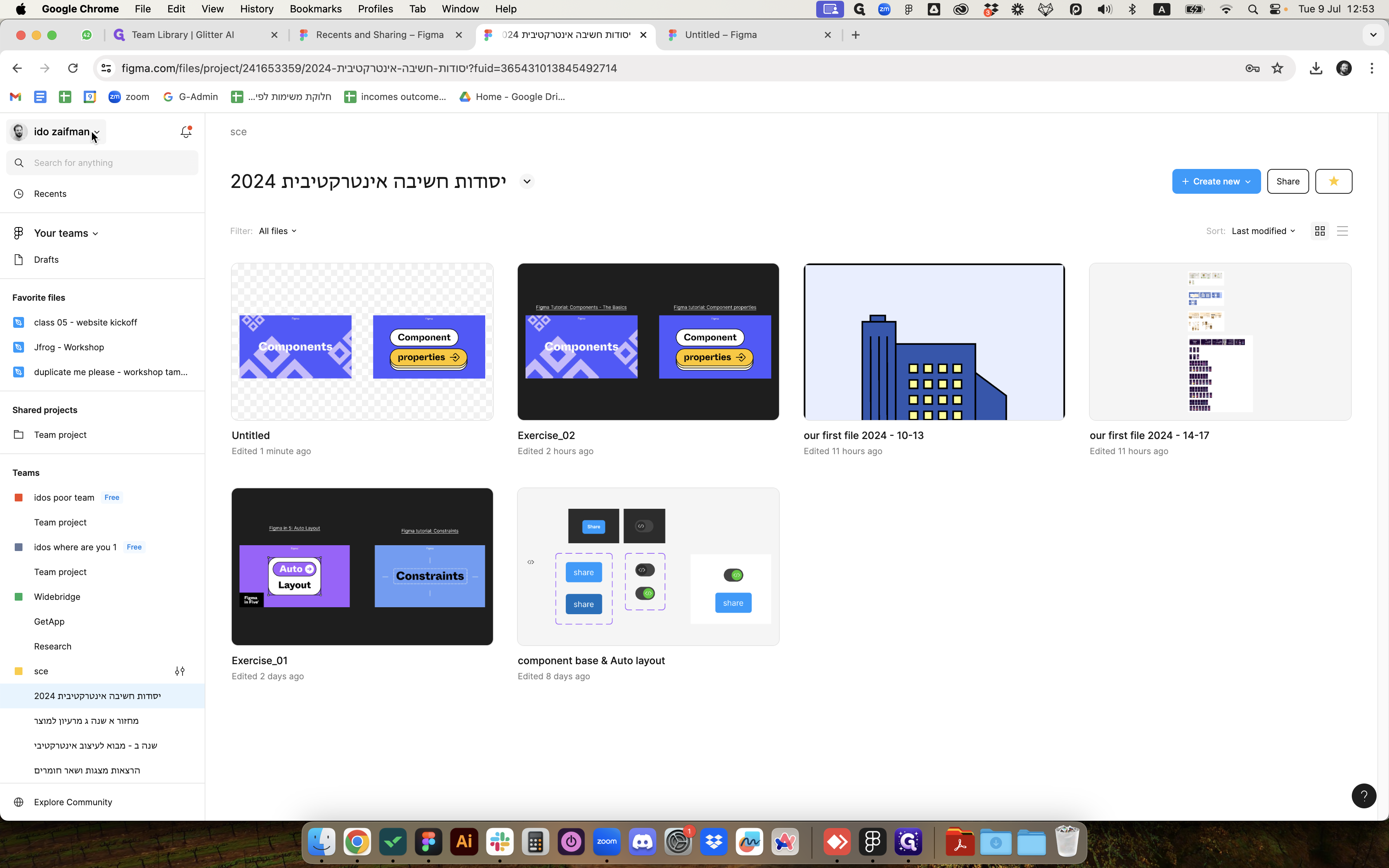Viewport: 1389px width, 868px height.
Task: Open component base & Auto layout thumbnail
Action: click(x=648, y=567)
